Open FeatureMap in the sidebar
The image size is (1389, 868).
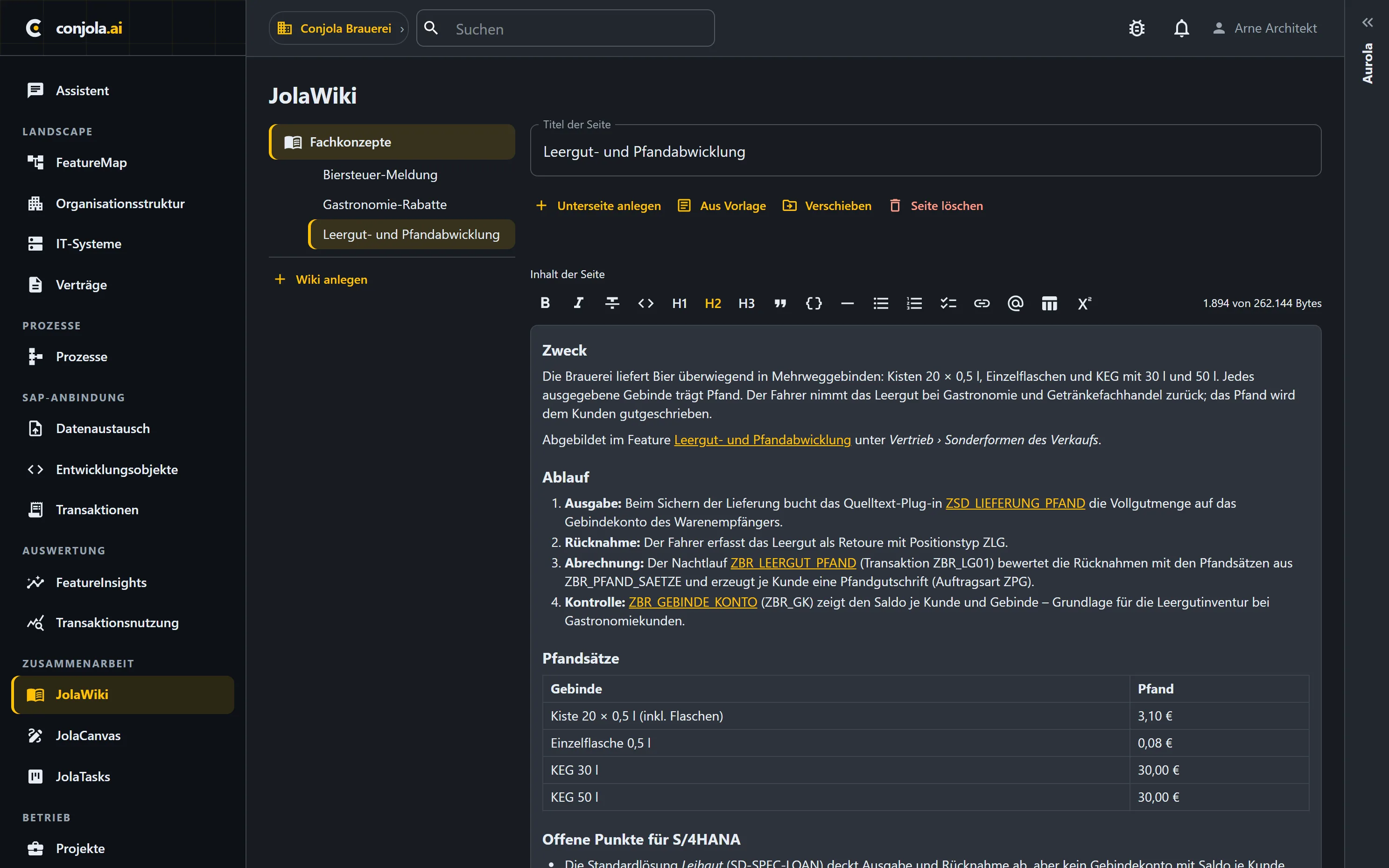click(91, 162)
